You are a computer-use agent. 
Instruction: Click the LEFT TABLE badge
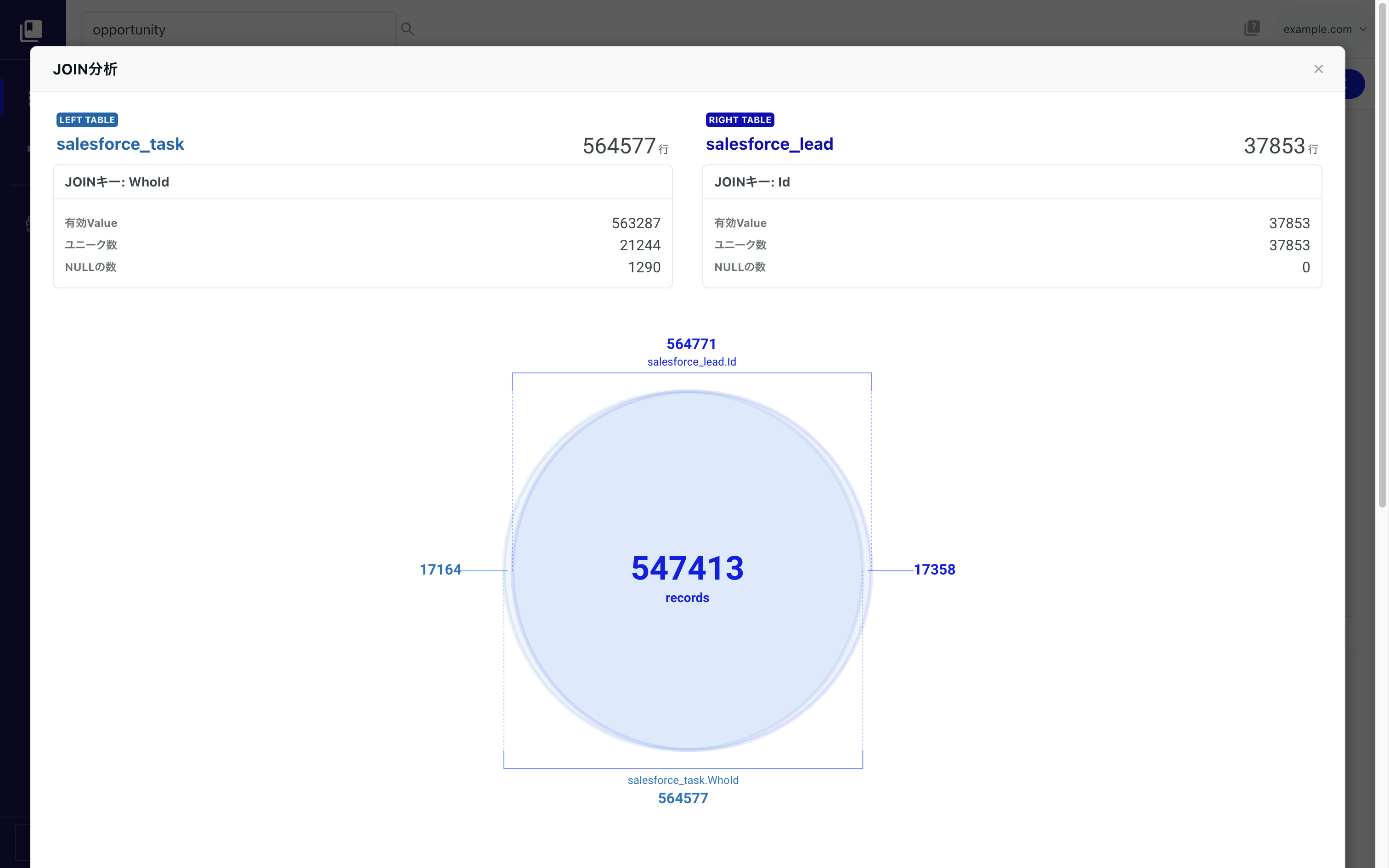(x=87, y=119)
